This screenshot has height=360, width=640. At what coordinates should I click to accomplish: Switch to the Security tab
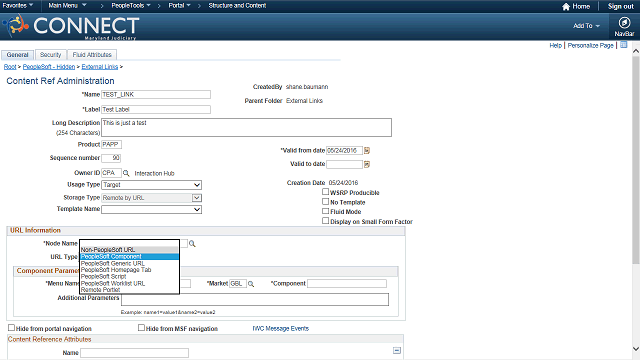(x=51, y=55)
